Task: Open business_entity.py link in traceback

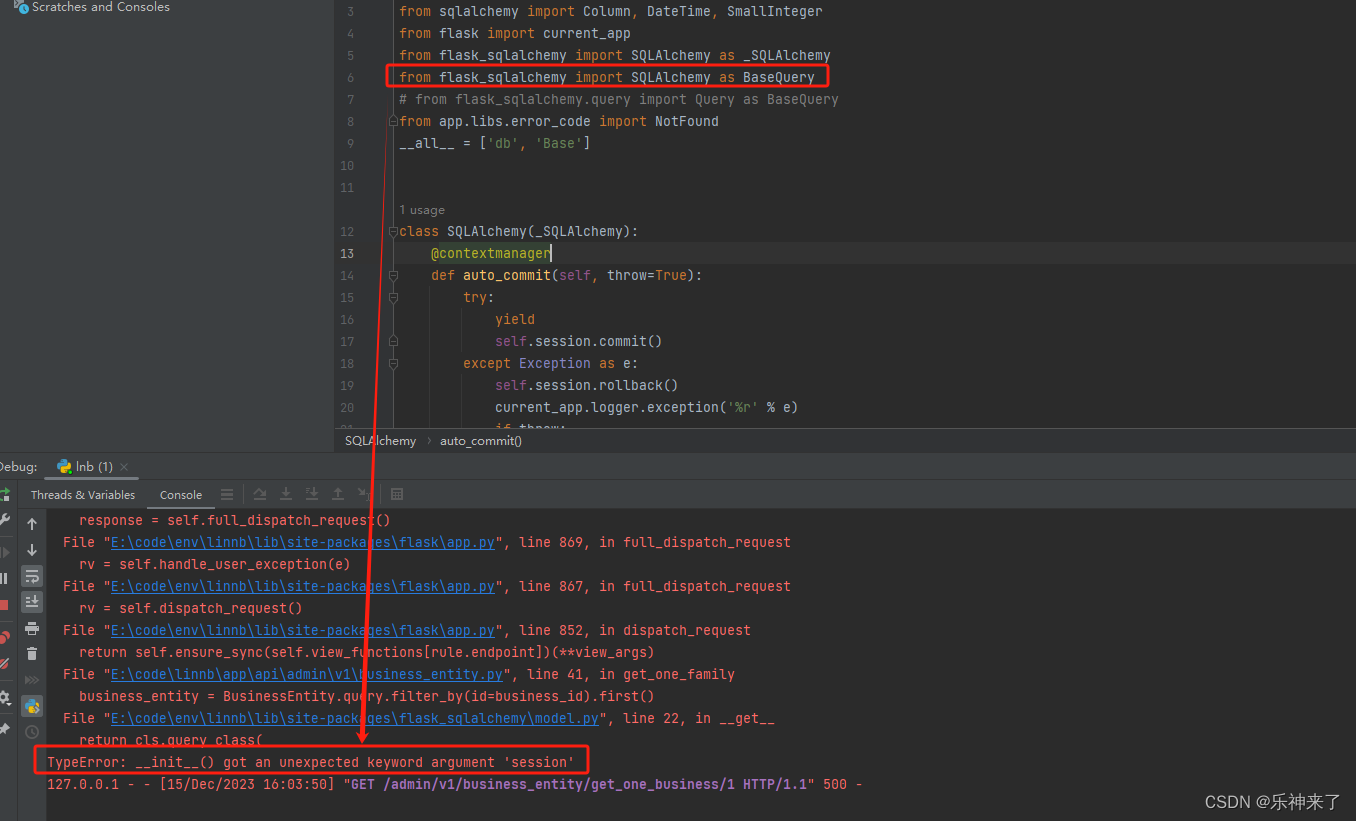Action: tap(306, 674)
